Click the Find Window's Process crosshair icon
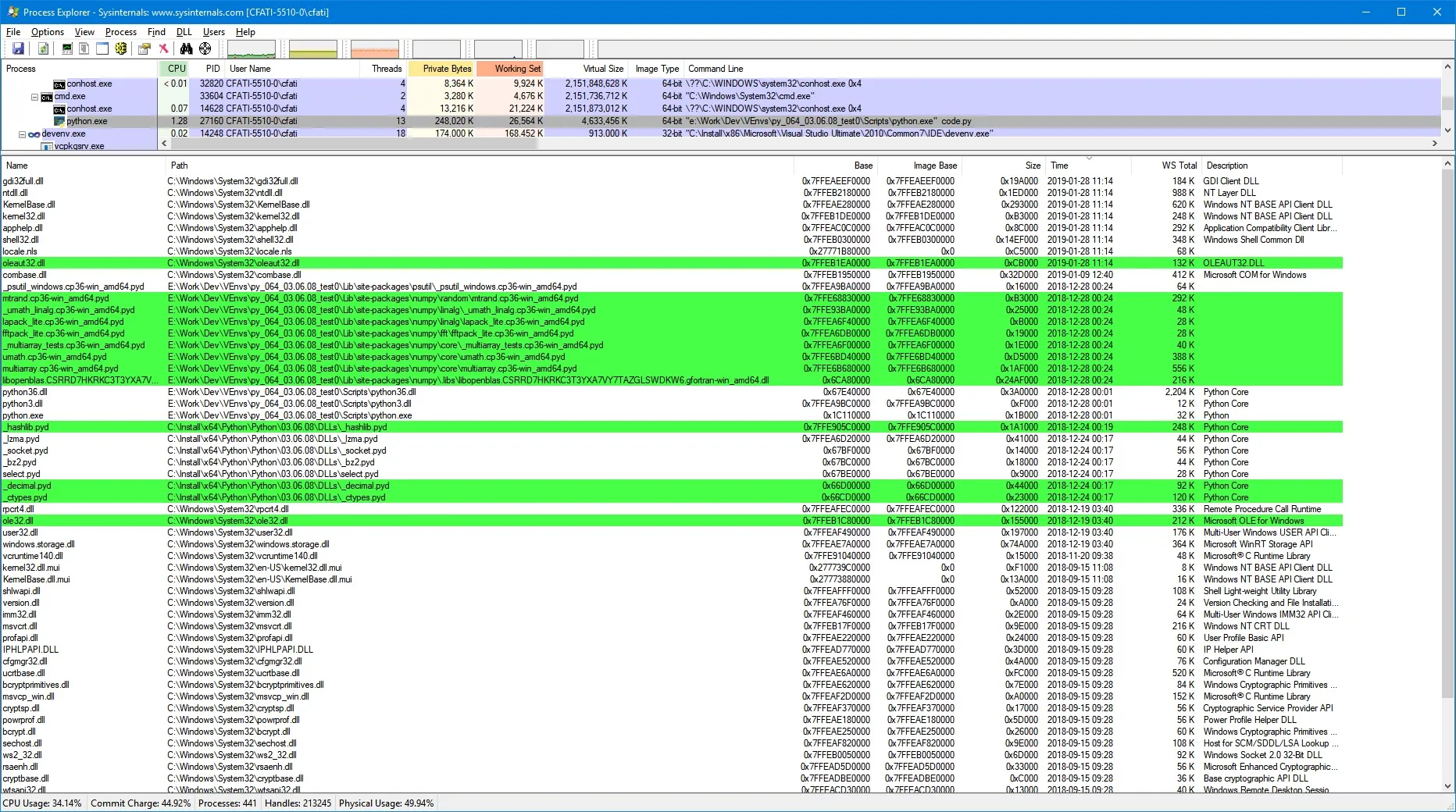 tap(205, 48)
